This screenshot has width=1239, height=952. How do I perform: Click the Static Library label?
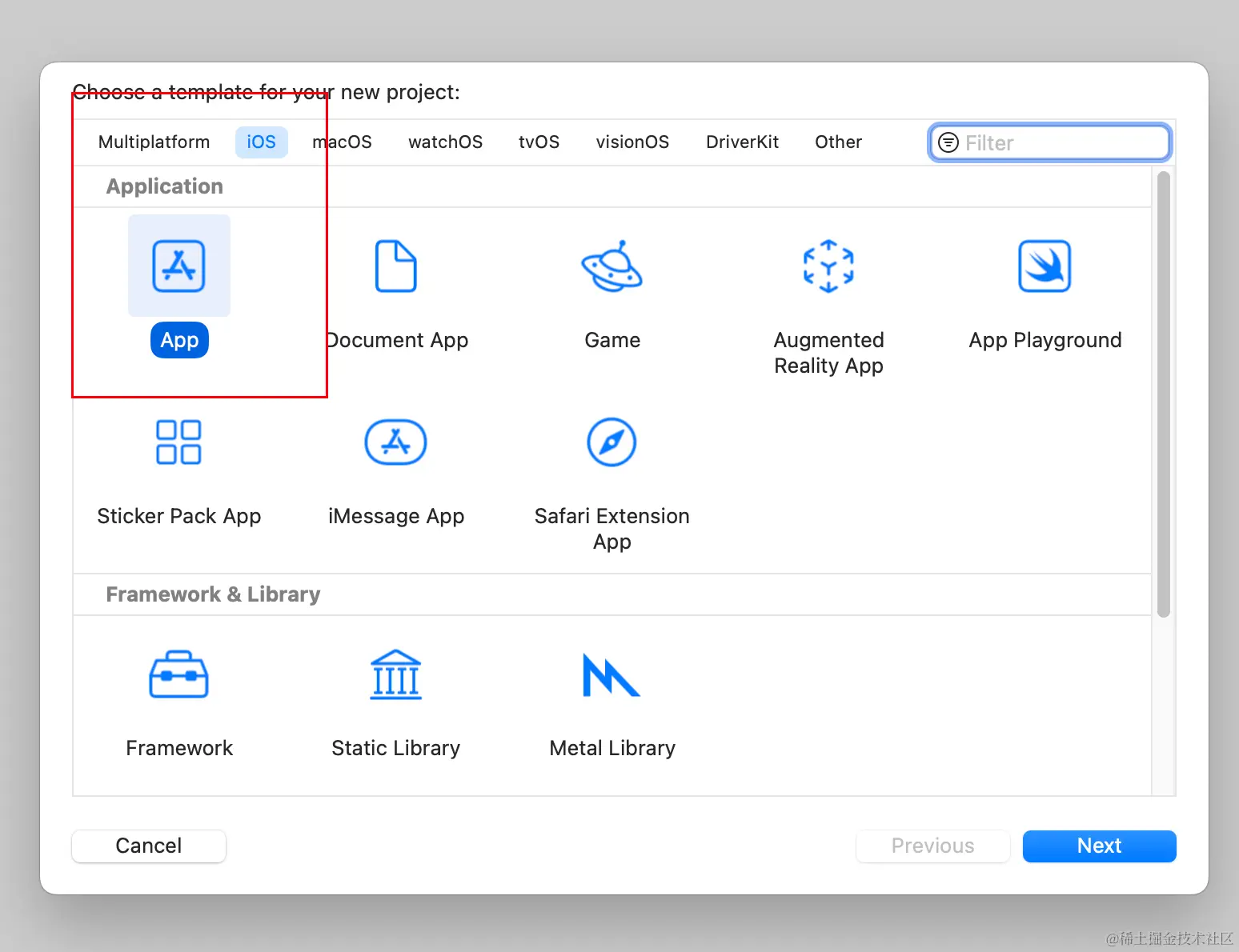pyautogui.click(x=396, y=748)
